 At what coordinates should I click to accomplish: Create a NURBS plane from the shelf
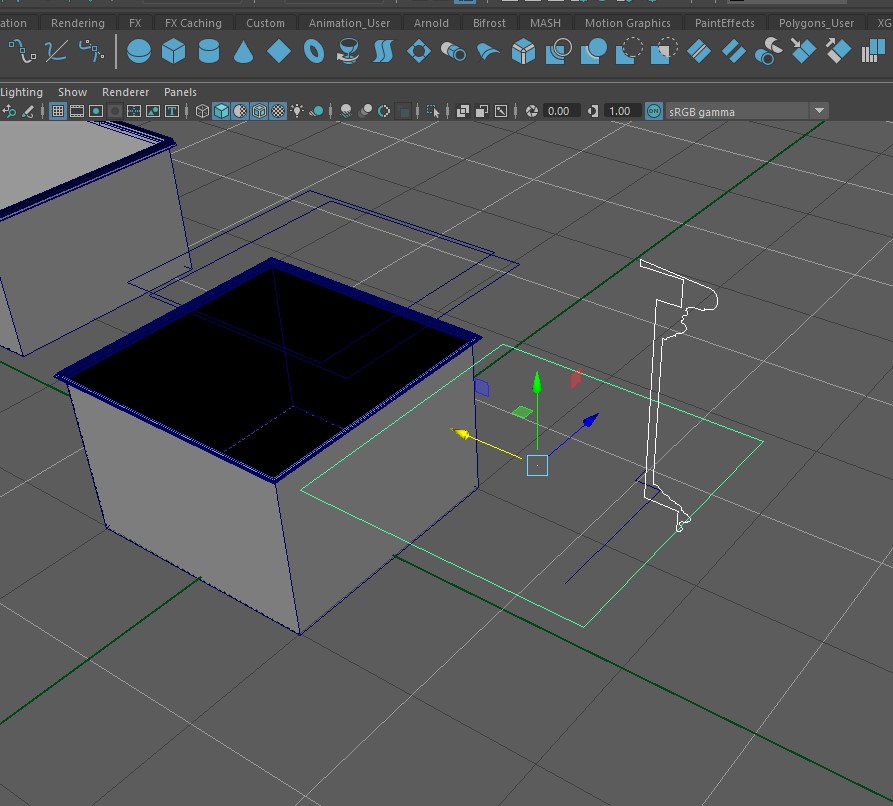click(x=278, y=51)
